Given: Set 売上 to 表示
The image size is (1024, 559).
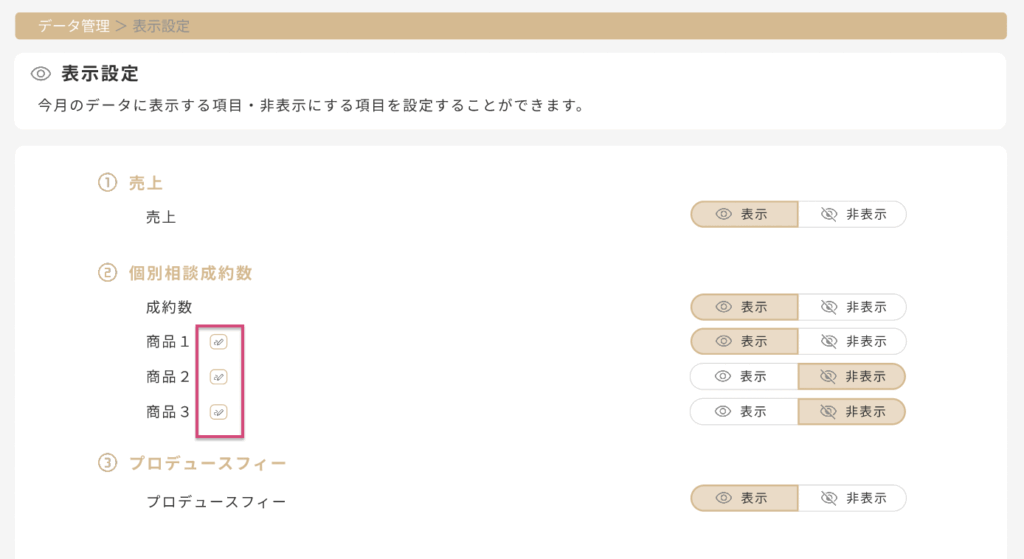Looking at the screenshot, I should (x=744, y=215).
